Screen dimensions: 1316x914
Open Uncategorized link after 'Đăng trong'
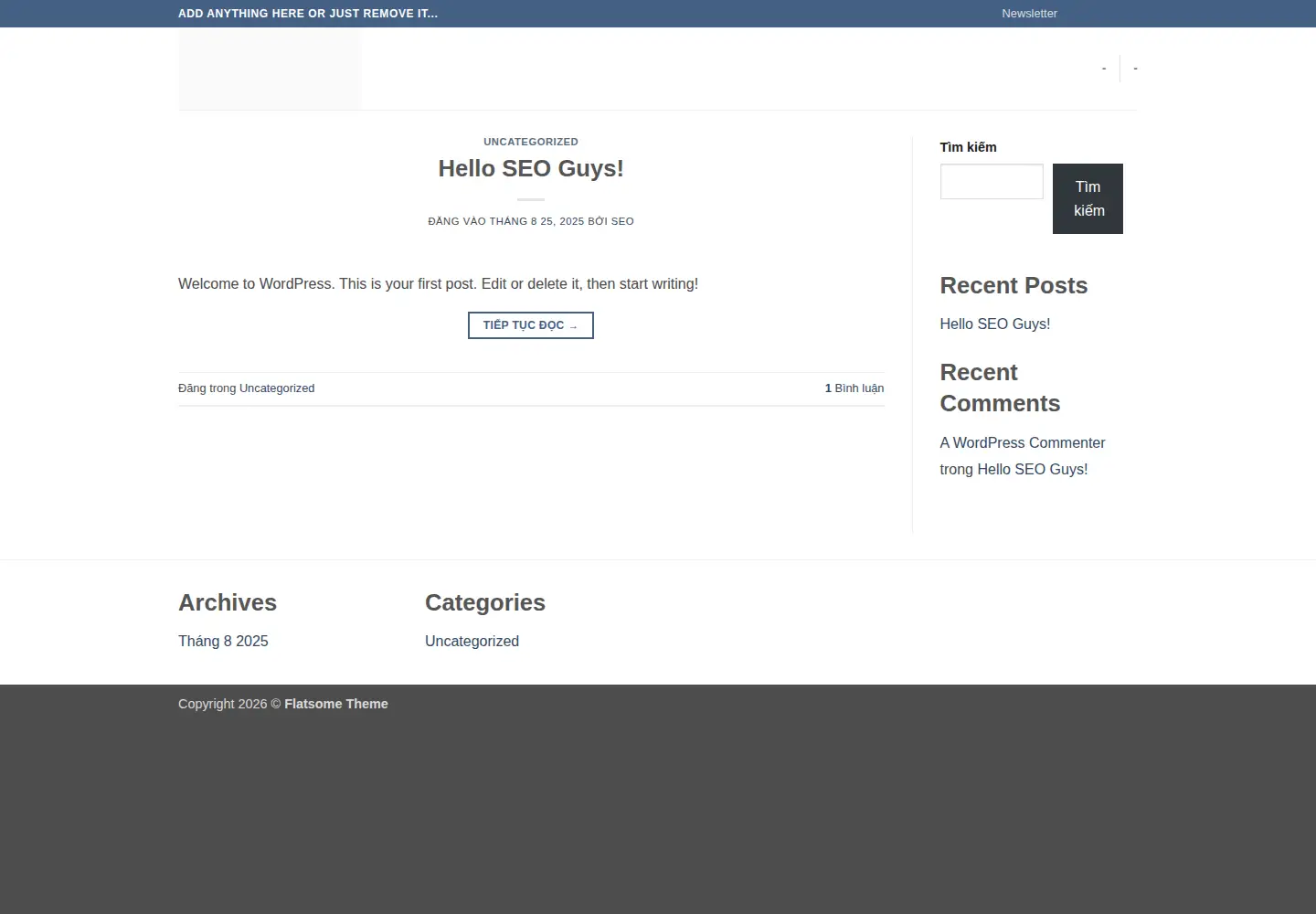click(277, 388)
